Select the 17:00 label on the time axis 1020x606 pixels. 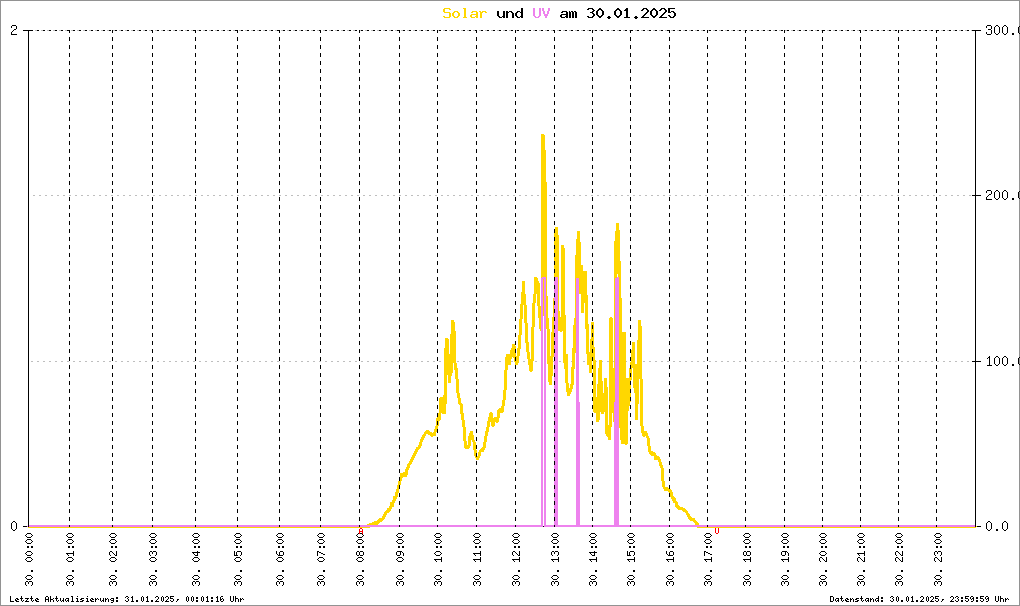point(707,560)
